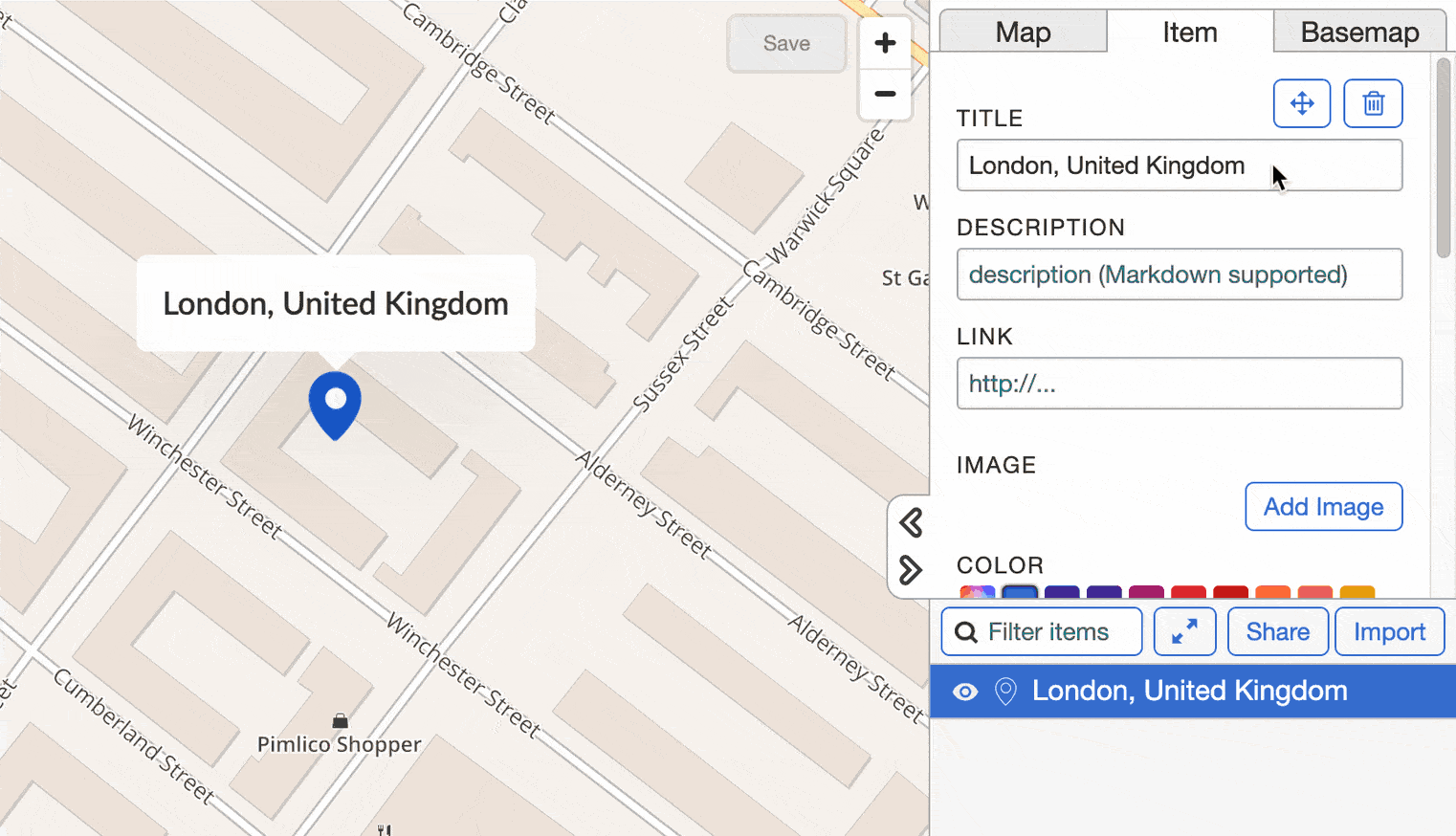This screenshot has width=1456, height=836.
Task: Click the move item crosshair icon
Action: coord(1301,103)
